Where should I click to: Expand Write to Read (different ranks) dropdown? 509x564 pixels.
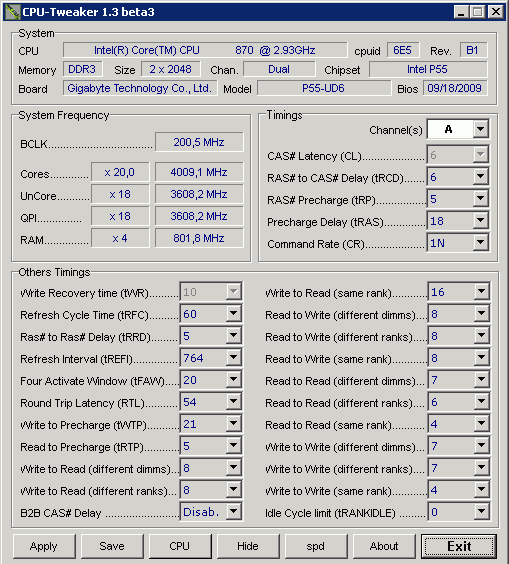[233, 490]
